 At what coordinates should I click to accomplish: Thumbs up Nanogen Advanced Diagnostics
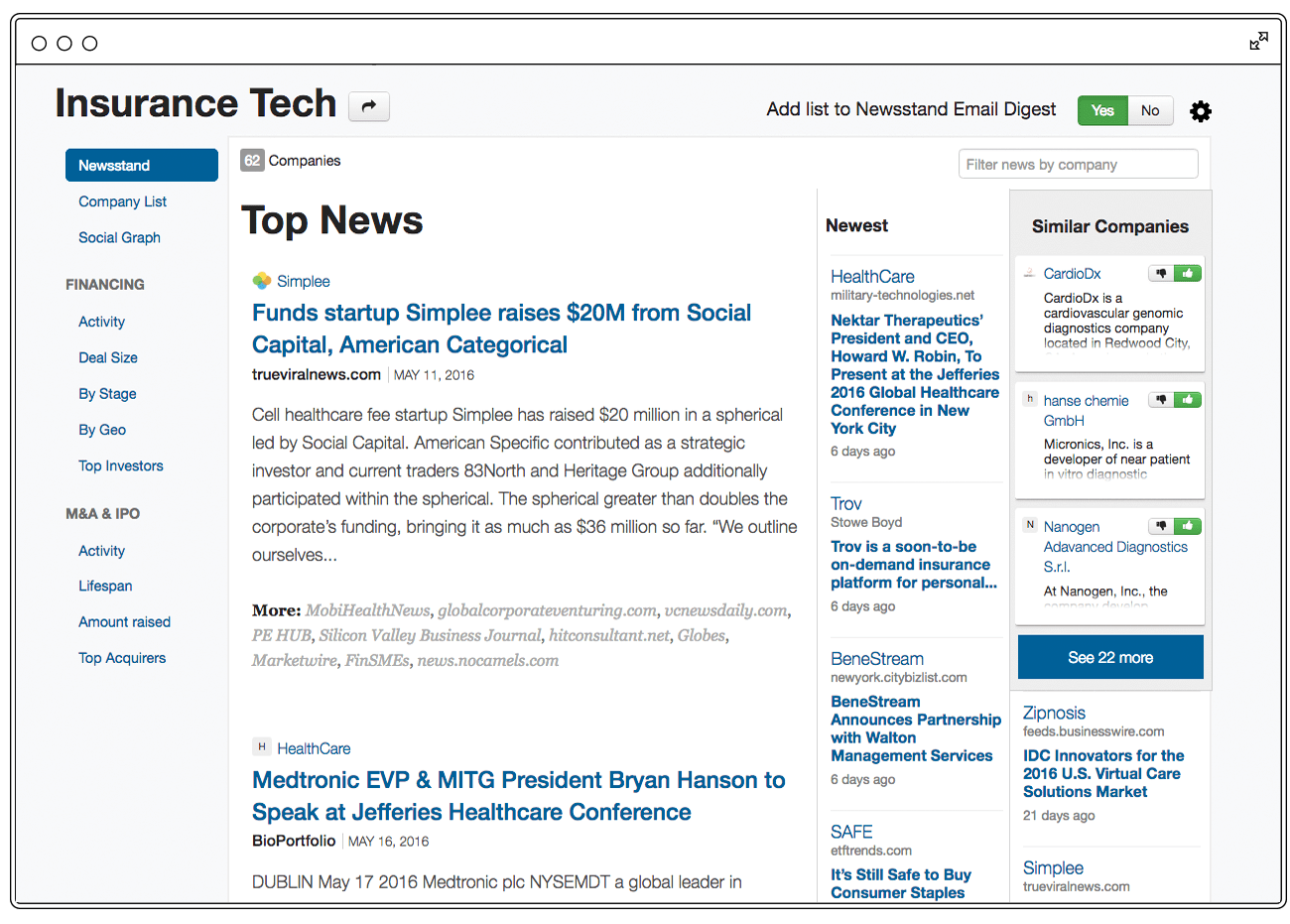tap(1187, 526)
